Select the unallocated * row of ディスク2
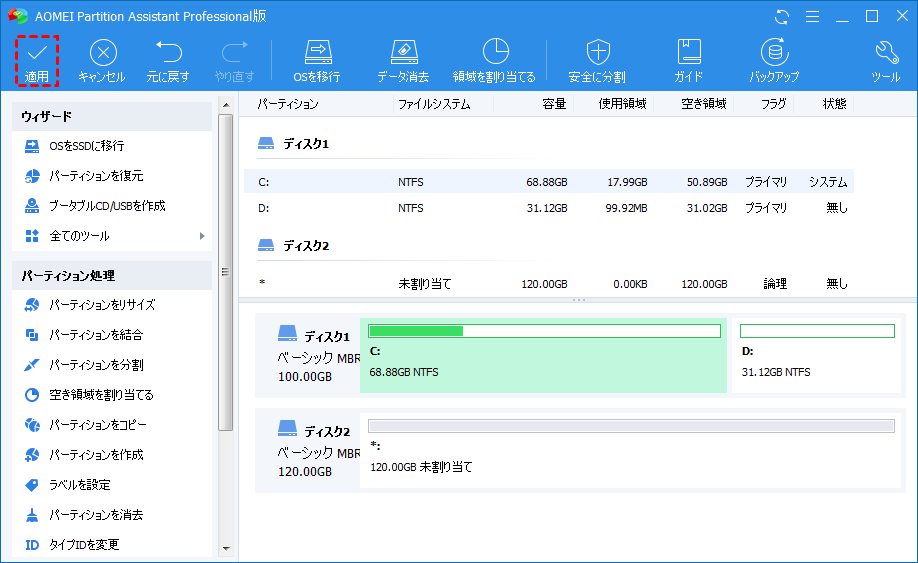Screen dimensions: 918x563 [549, 284]
